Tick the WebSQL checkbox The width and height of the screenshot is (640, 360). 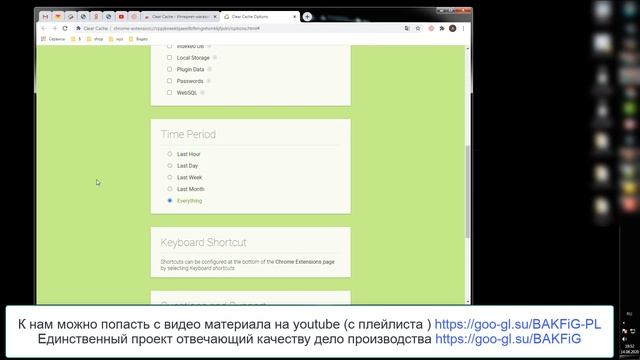(x=169, y=93)
